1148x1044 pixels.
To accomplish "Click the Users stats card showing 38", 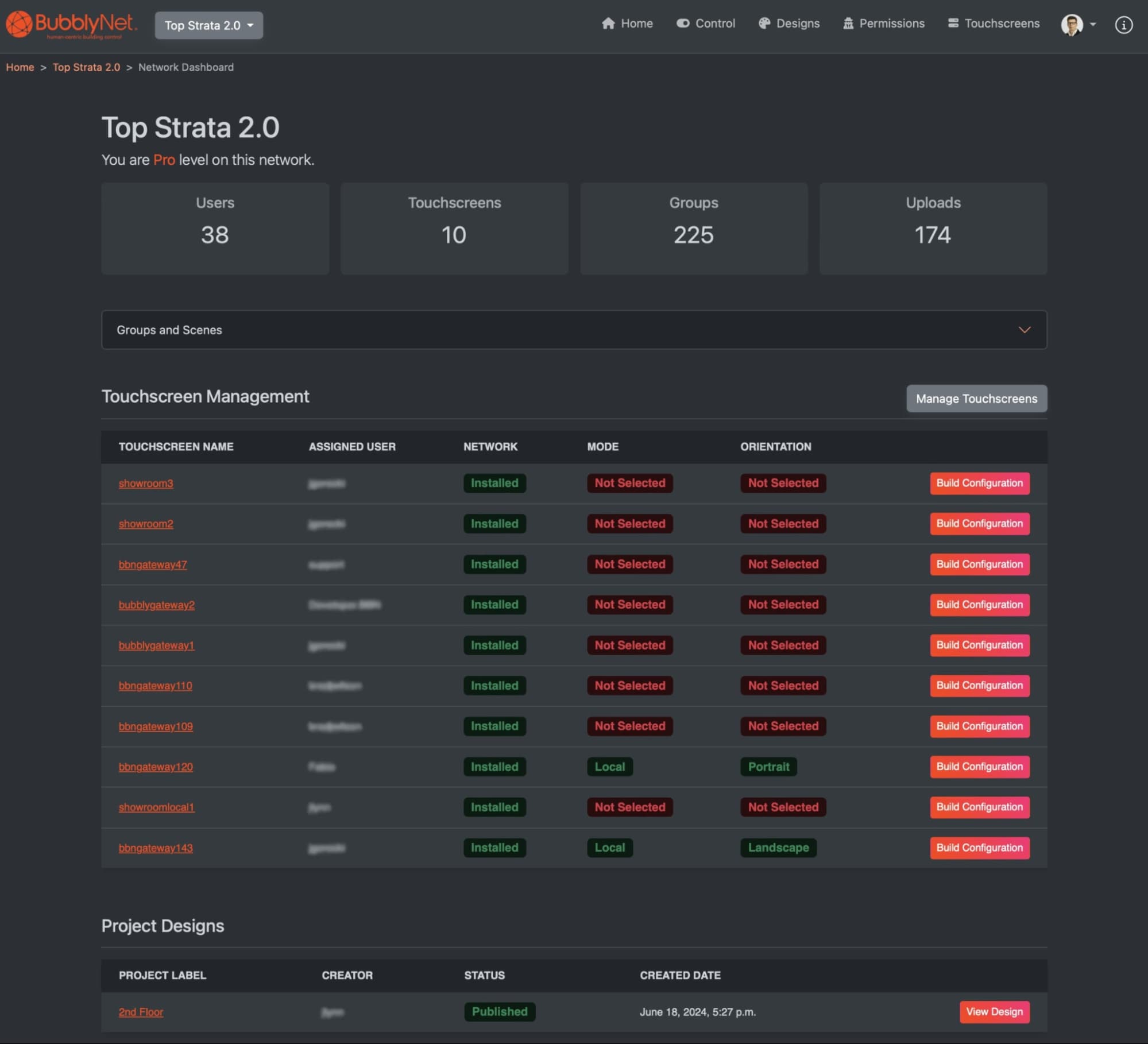I will 215,229.
